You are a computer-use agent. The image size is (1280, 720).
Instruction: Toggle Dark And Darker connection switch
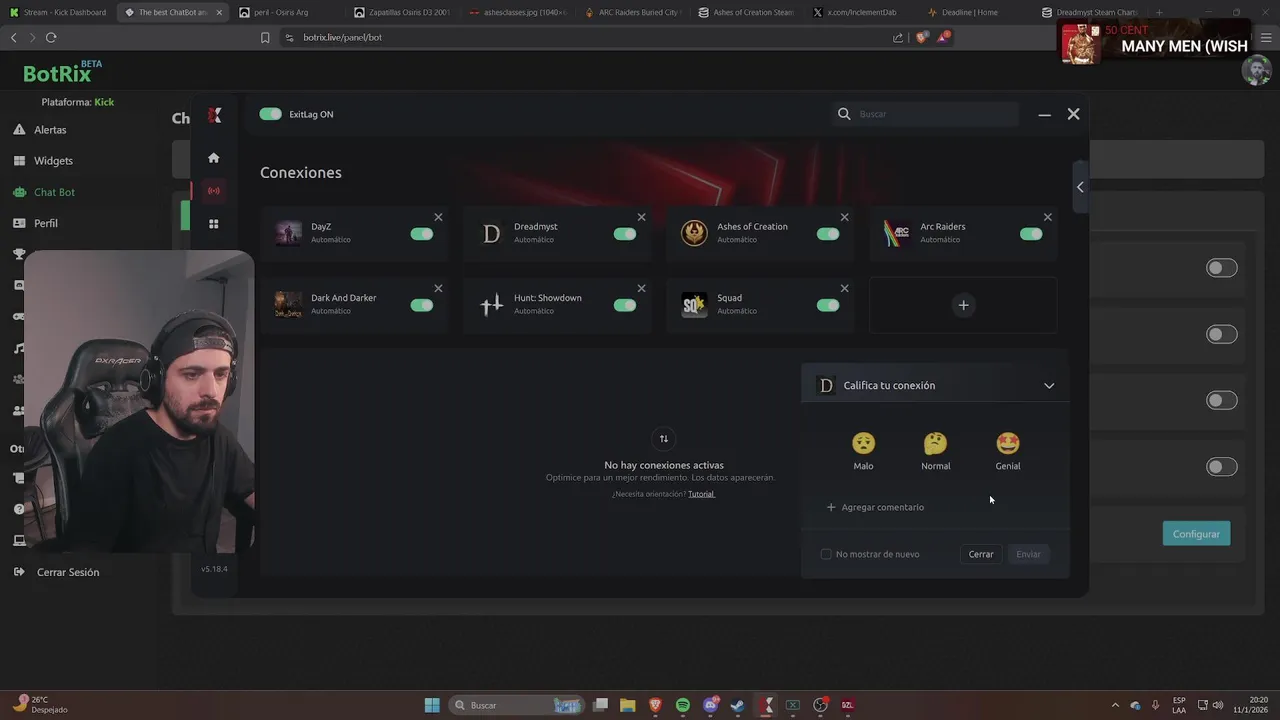point(422,305)
